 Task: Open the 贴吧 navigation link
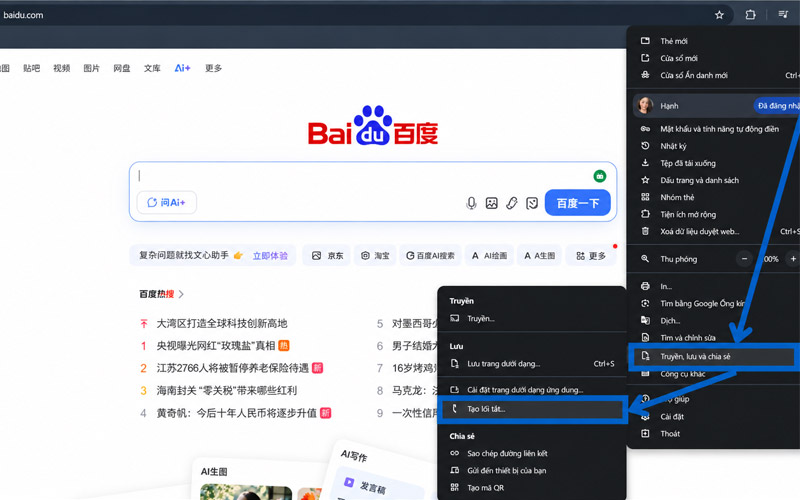[32, 68]
